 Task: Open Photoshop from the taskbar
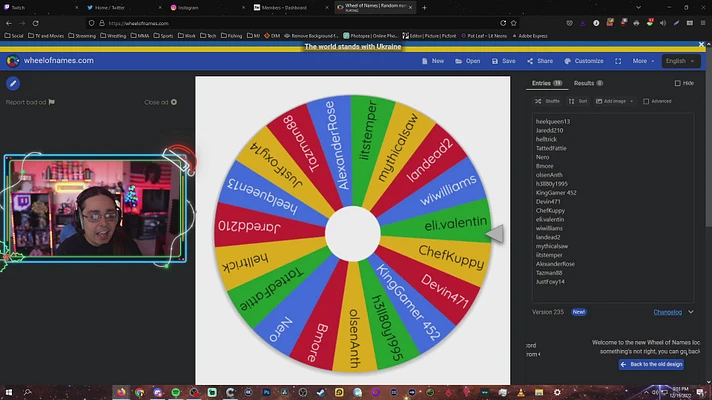[267, 392]
